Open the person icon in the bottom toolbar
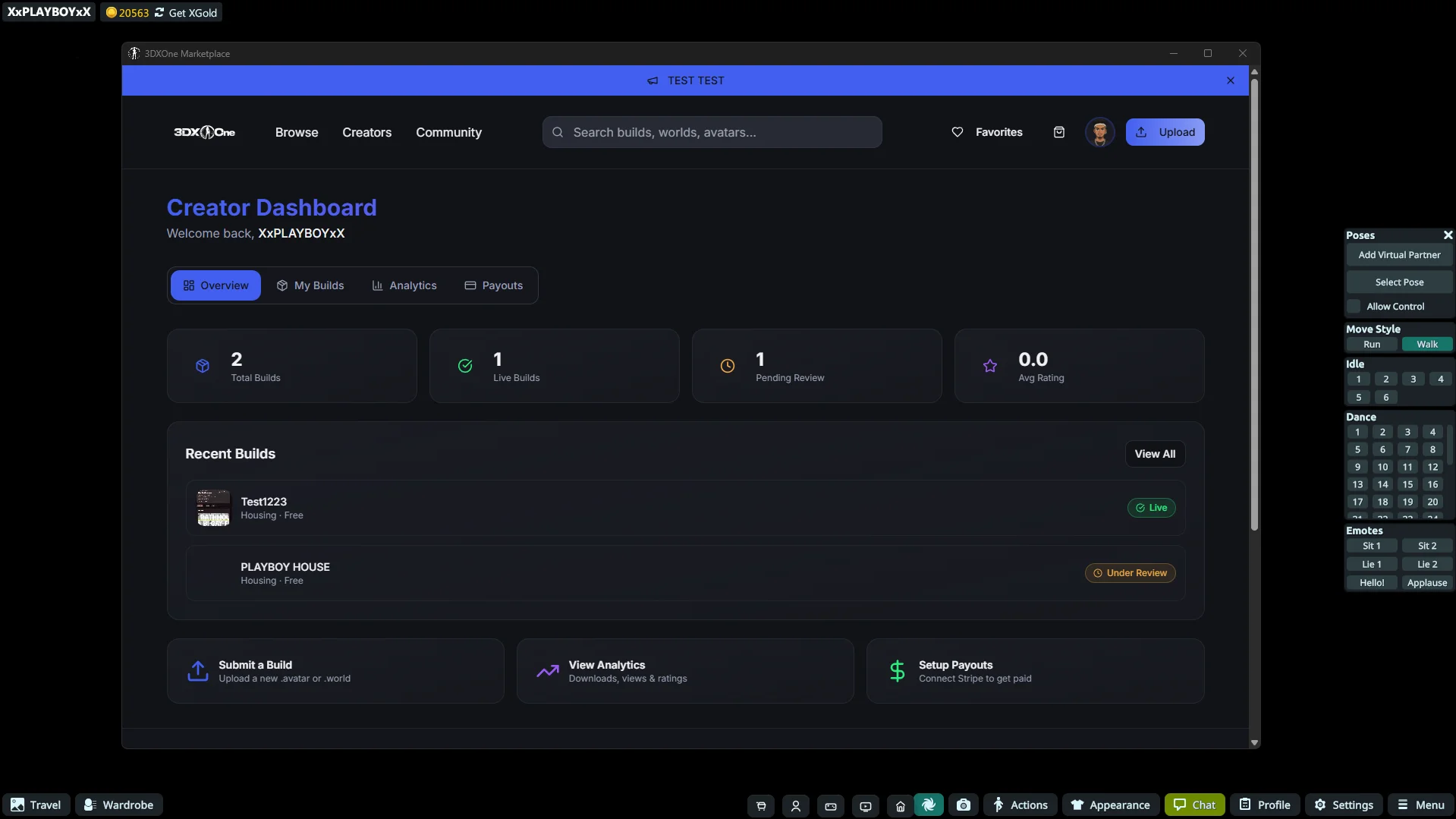 pyautogui.click(x=796, y=805)
